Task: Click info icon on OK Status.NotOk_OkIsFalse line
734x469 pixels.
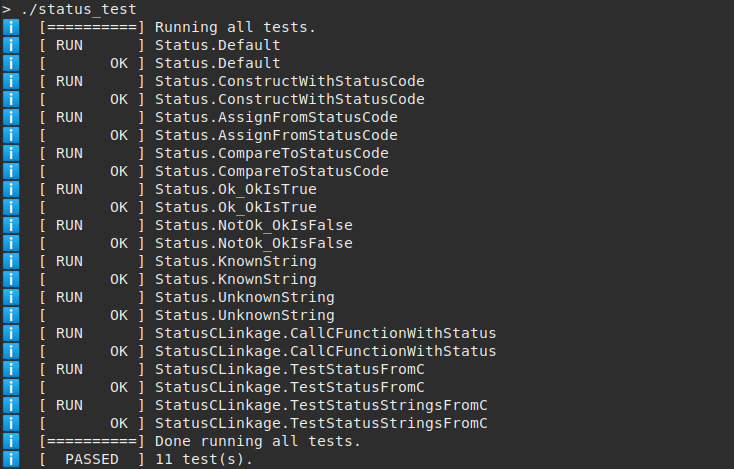Action: tap(12, 243)
